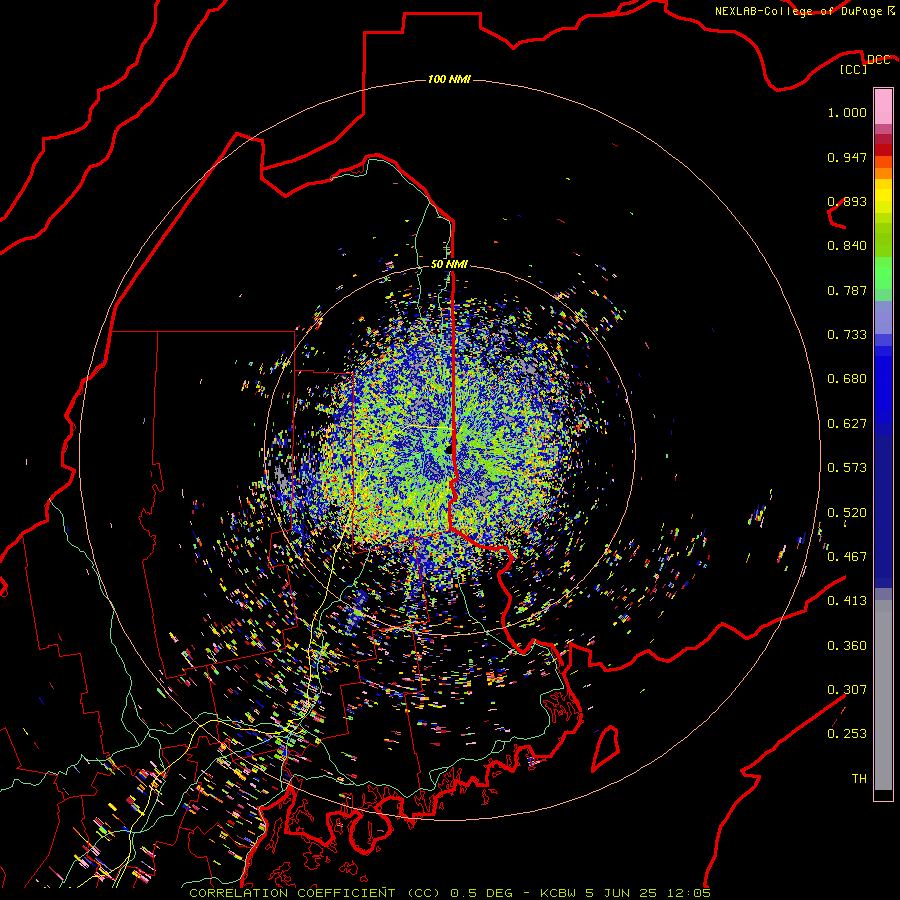900x900 pixels.
Task: Click the 0.893 color scale value
Action: point(847,201)
